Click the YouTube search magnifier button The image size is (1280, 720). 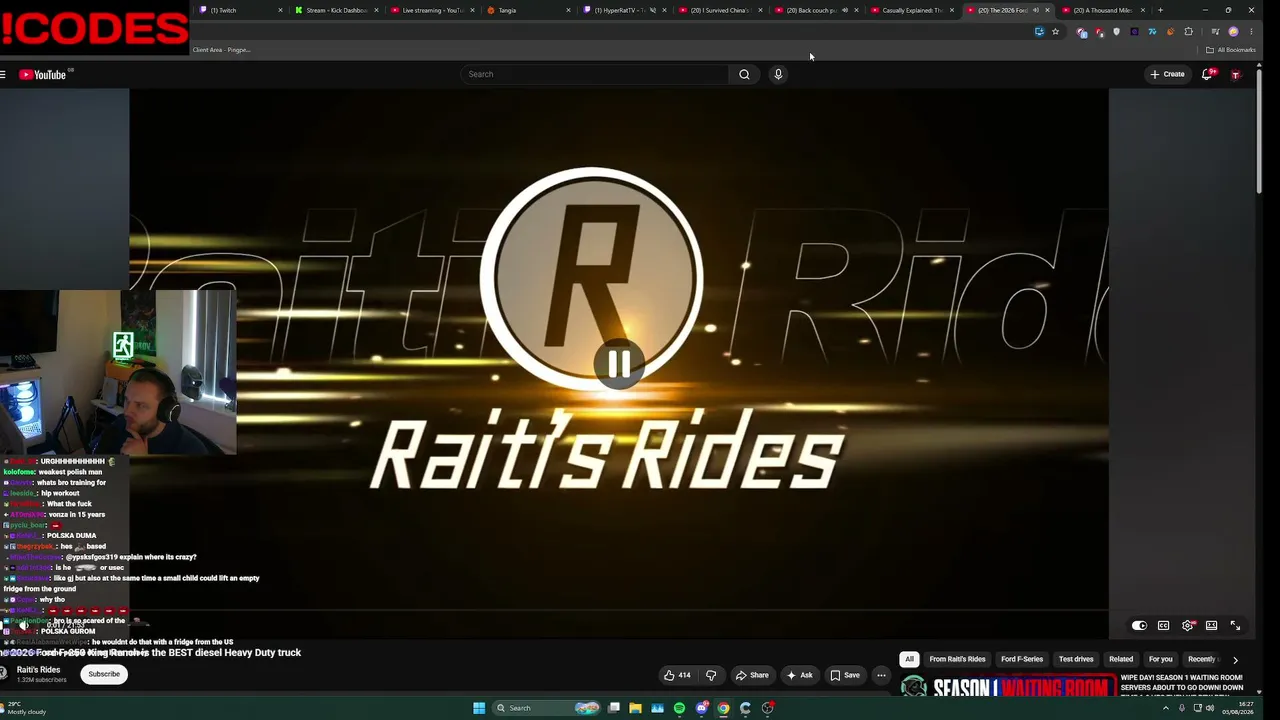(744, 74)
